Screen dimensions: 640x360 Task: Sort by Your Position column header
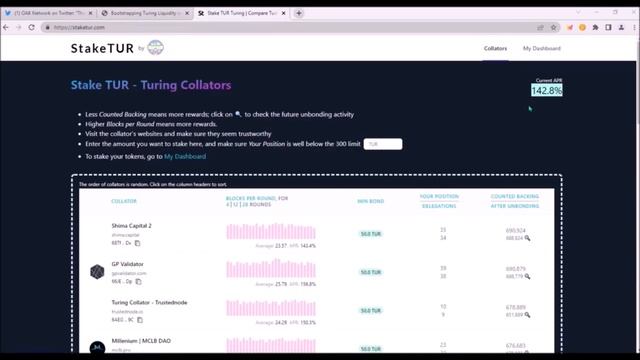tap(439, 196)
